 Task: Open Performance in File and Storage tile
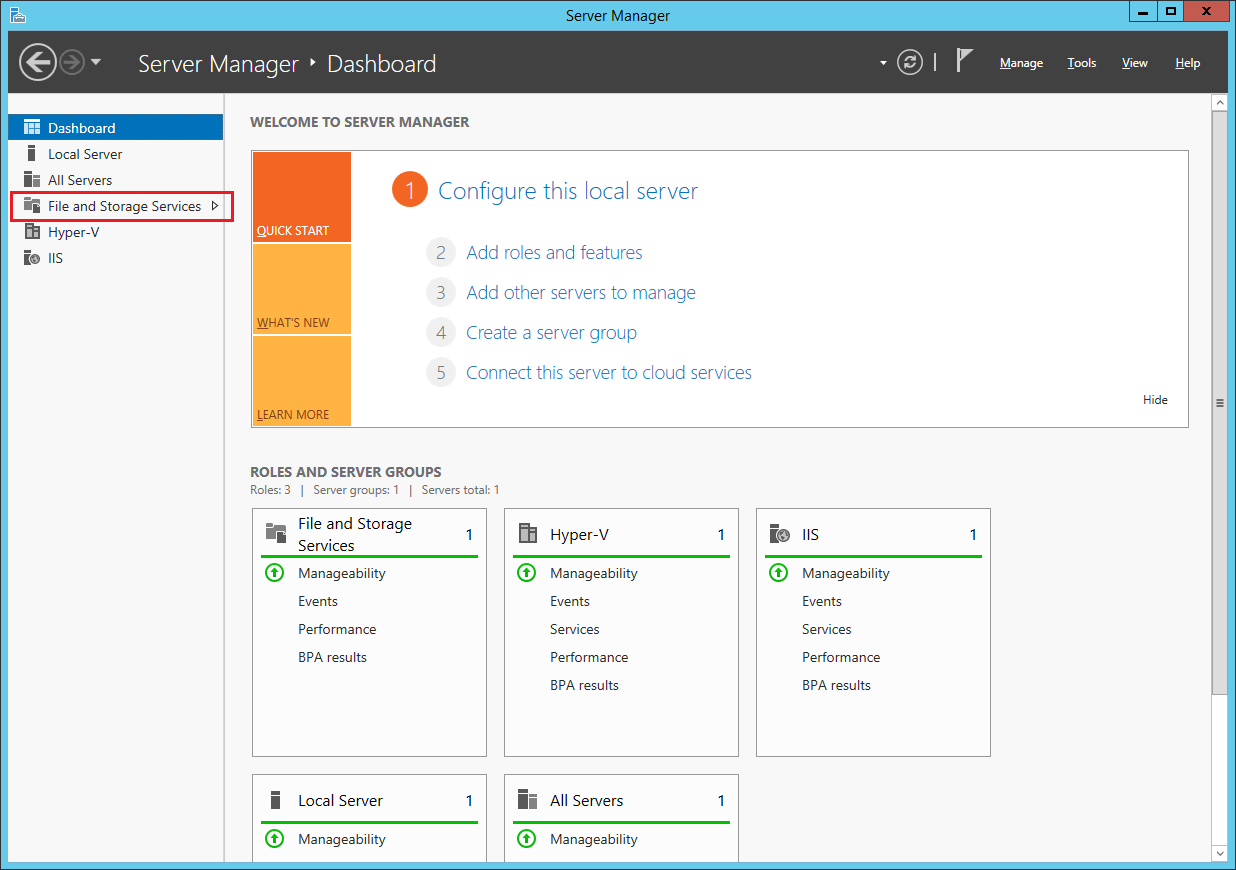coord(337,629)
